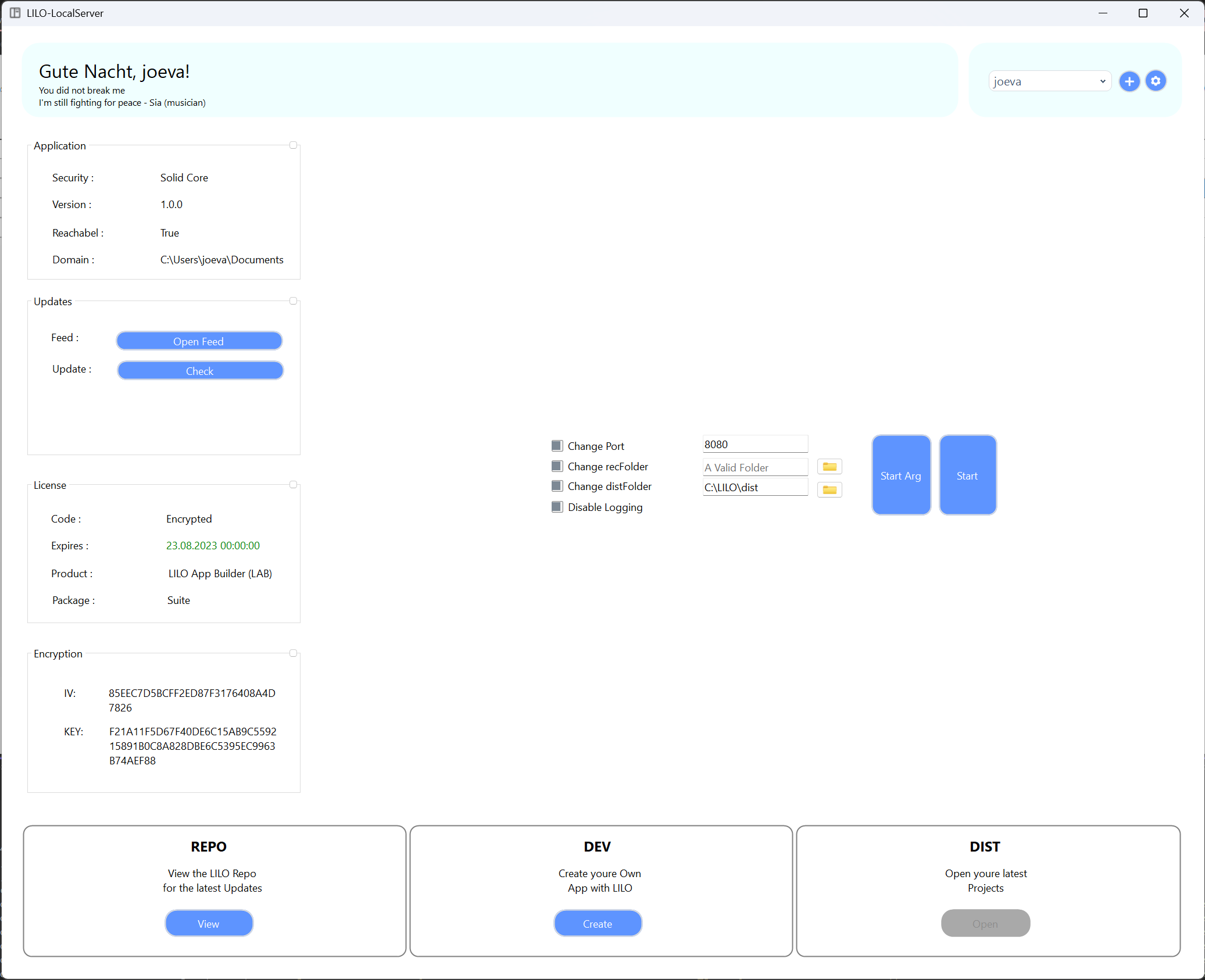1205x980 pixels.
Task: Collapse the Encryption panel via corner toggle
Action: (x=294, y=653)
